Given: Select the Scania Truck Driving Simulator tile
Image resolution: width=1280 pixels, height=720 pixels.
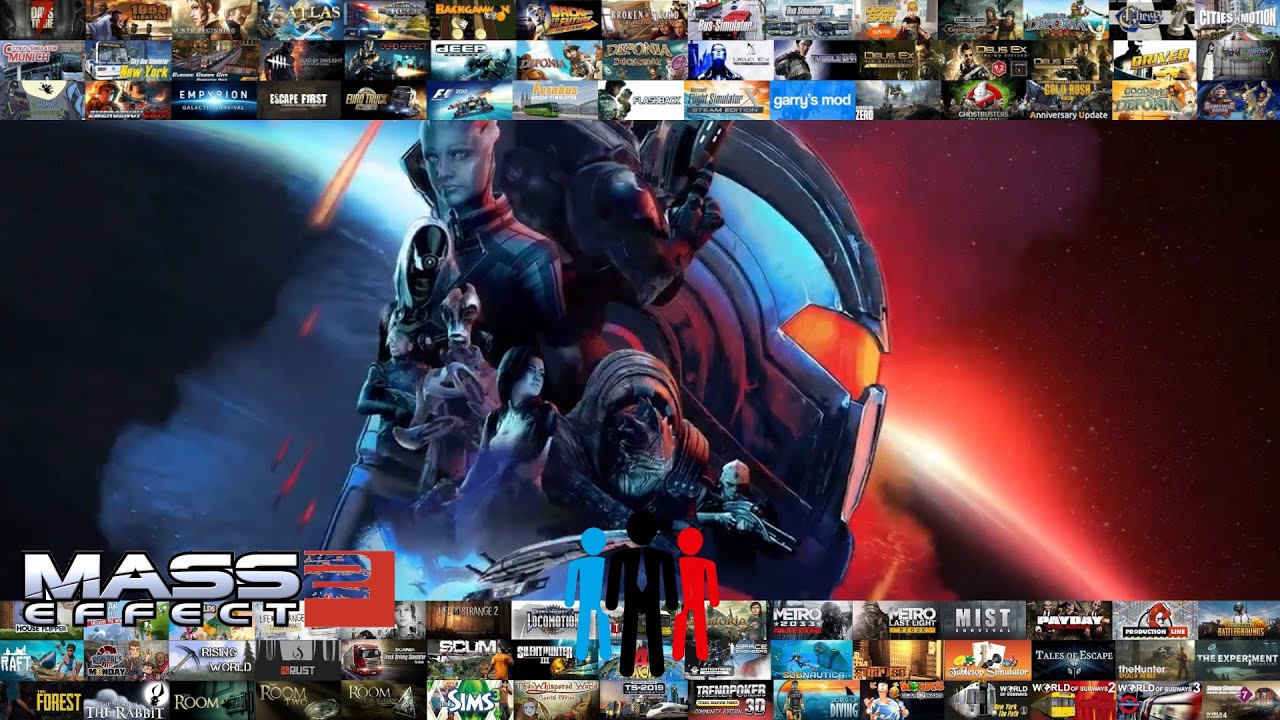Looking at the screenshot, I should click(x=384, y=660).
